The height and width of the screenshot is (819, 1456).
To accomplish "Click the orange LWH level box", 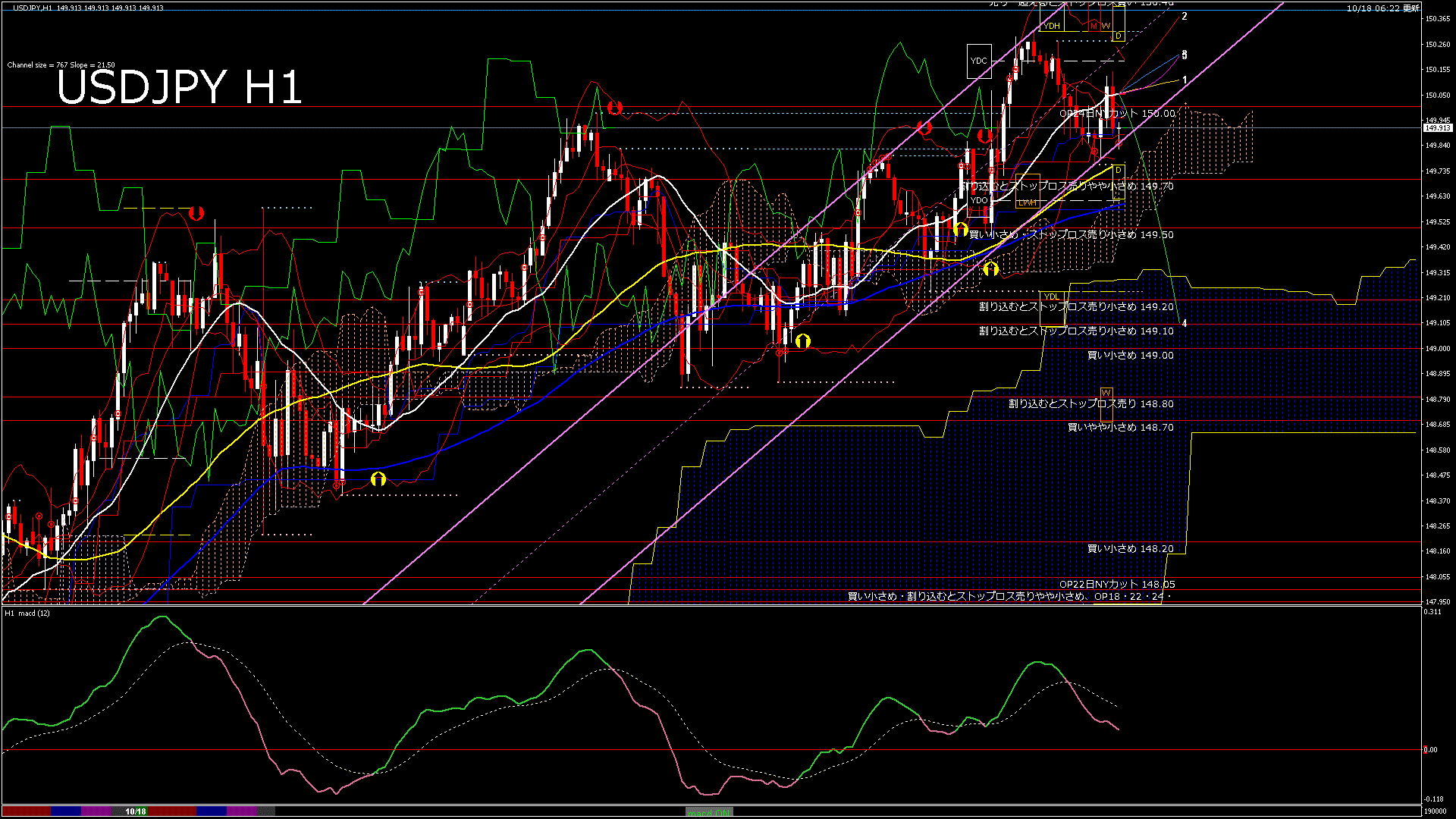I will pyautogui.click(x=1028, y=203).
